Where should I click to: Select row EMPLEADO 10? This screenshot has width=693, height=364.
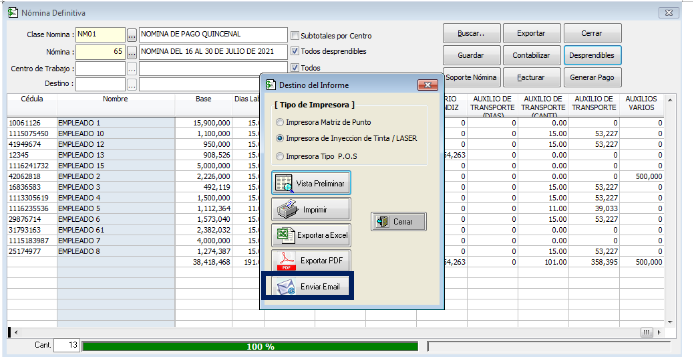coord(81,133)
